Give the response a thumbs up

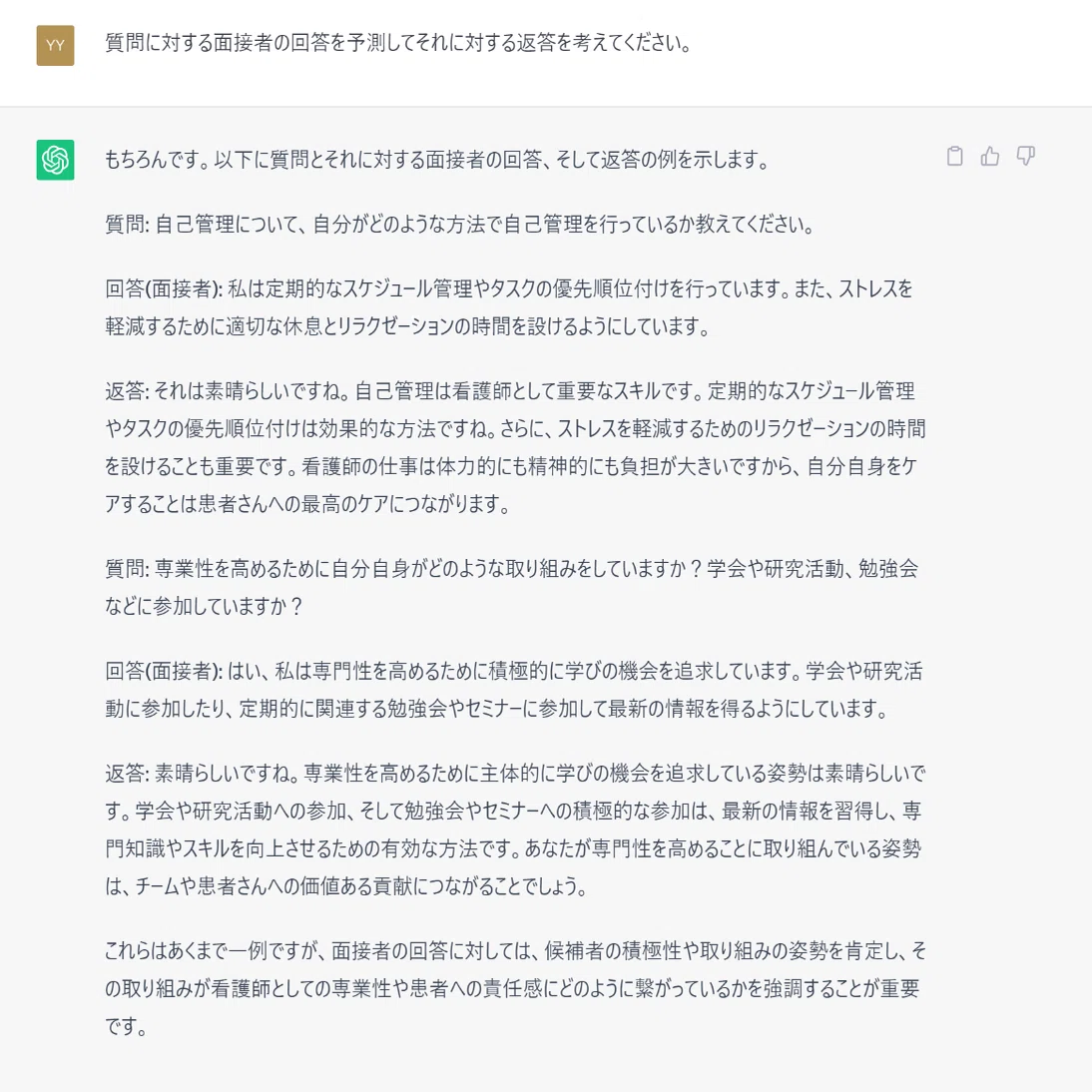click(x=989, y=156)
